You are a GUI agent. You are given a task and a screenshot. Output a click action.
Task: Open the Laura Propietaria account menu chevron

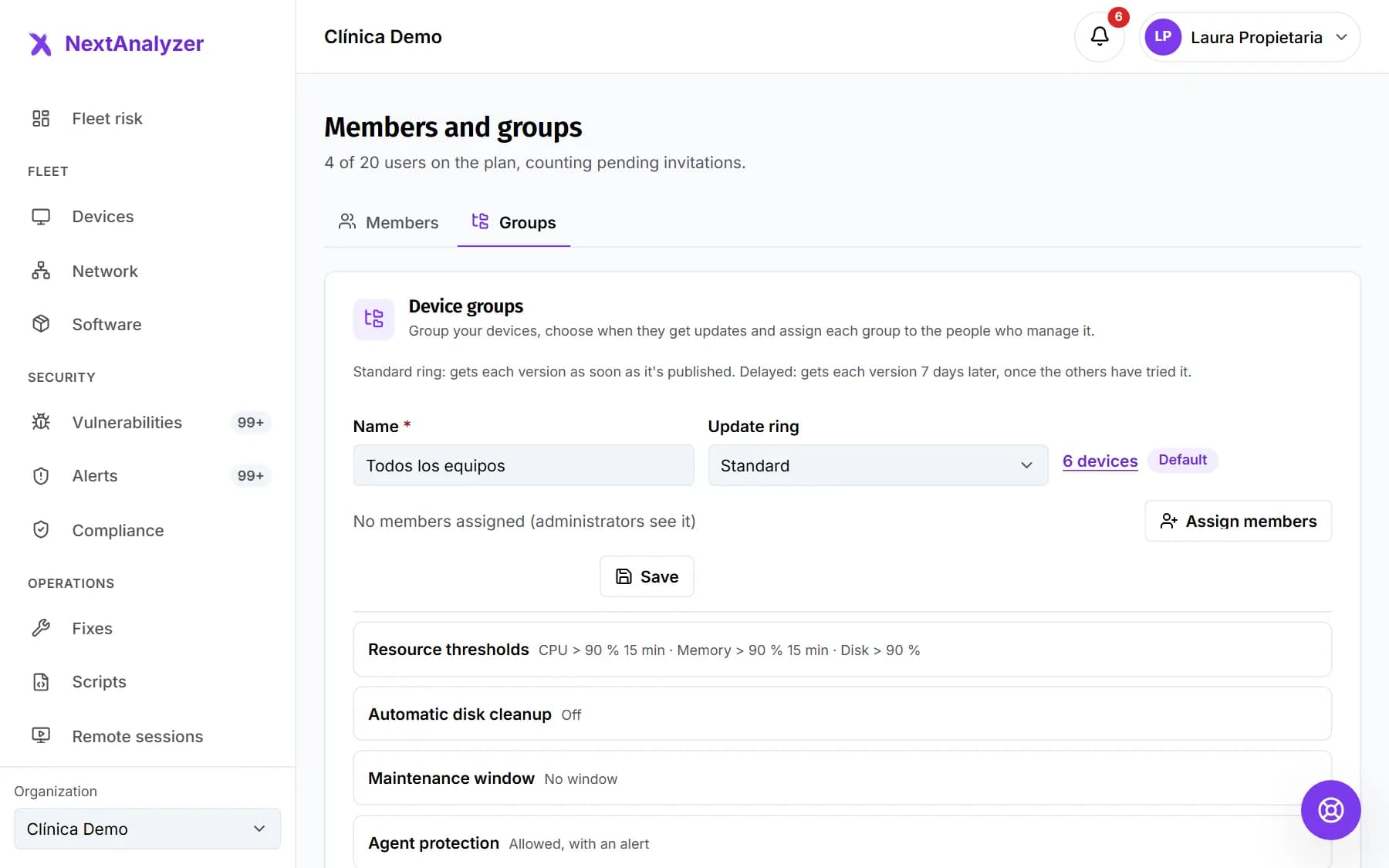[x=1342, y=37]
